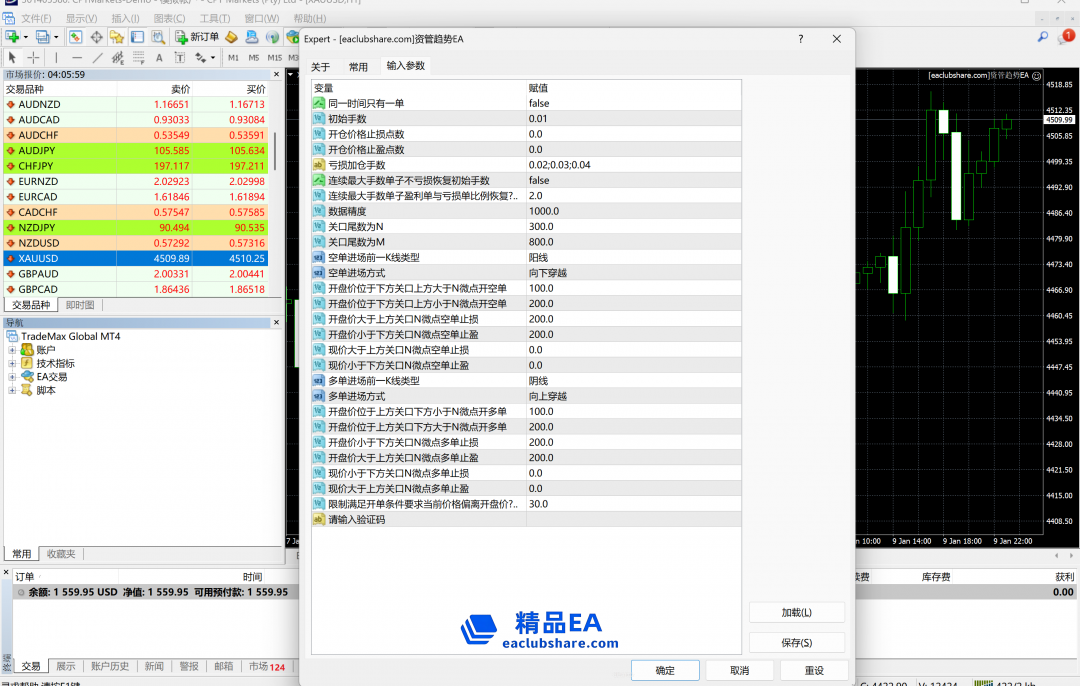Screen dimensions: 1080x686
Task: Select the crosshair cursor tool
Action: [33, 58]
